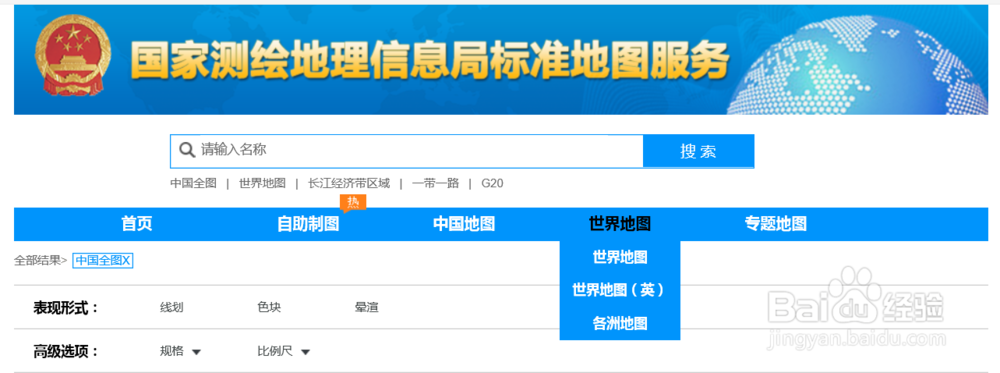Screen dimensions: 1000x373
Task: Select the 线划 presentation style
Action: (172, 307)
